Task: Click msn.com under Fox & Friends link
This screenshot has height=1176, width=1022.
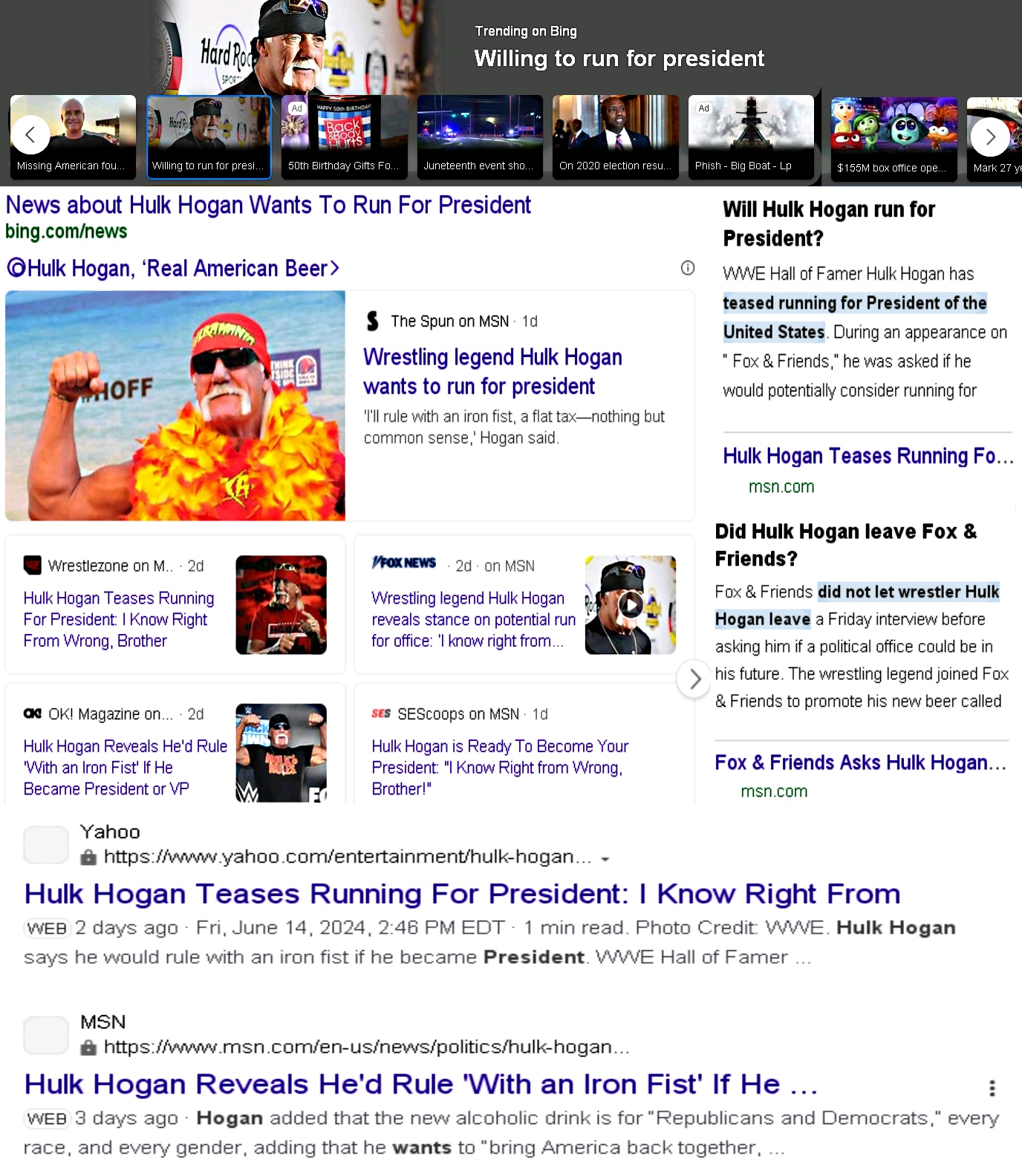Action: [x=774, y=791]
